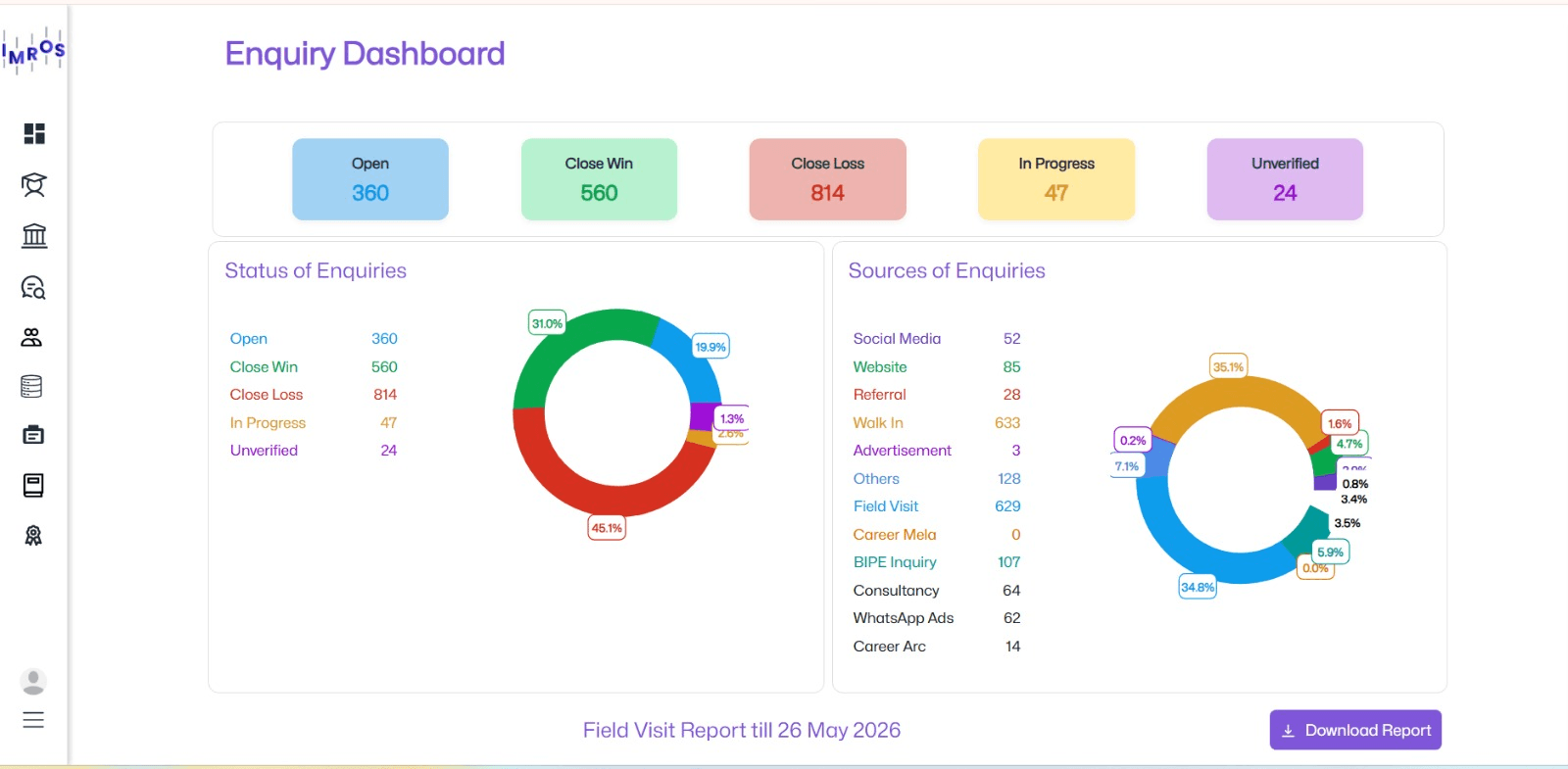Click the Download Report button
The width and height of the screenshot is (1568, 769).
pyautogui.click(x=1355, y=730)
